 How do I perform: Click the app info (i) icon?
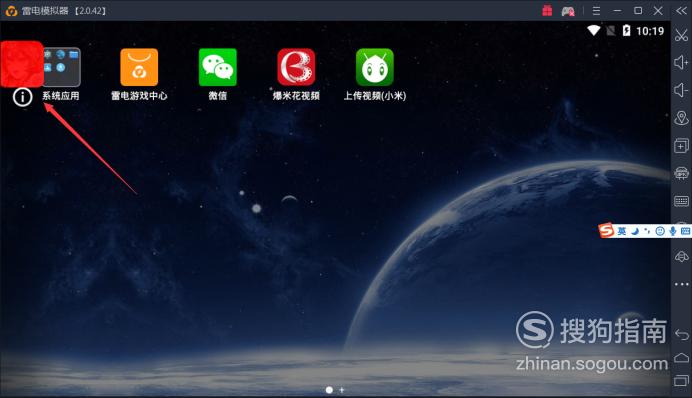[23, 97]
